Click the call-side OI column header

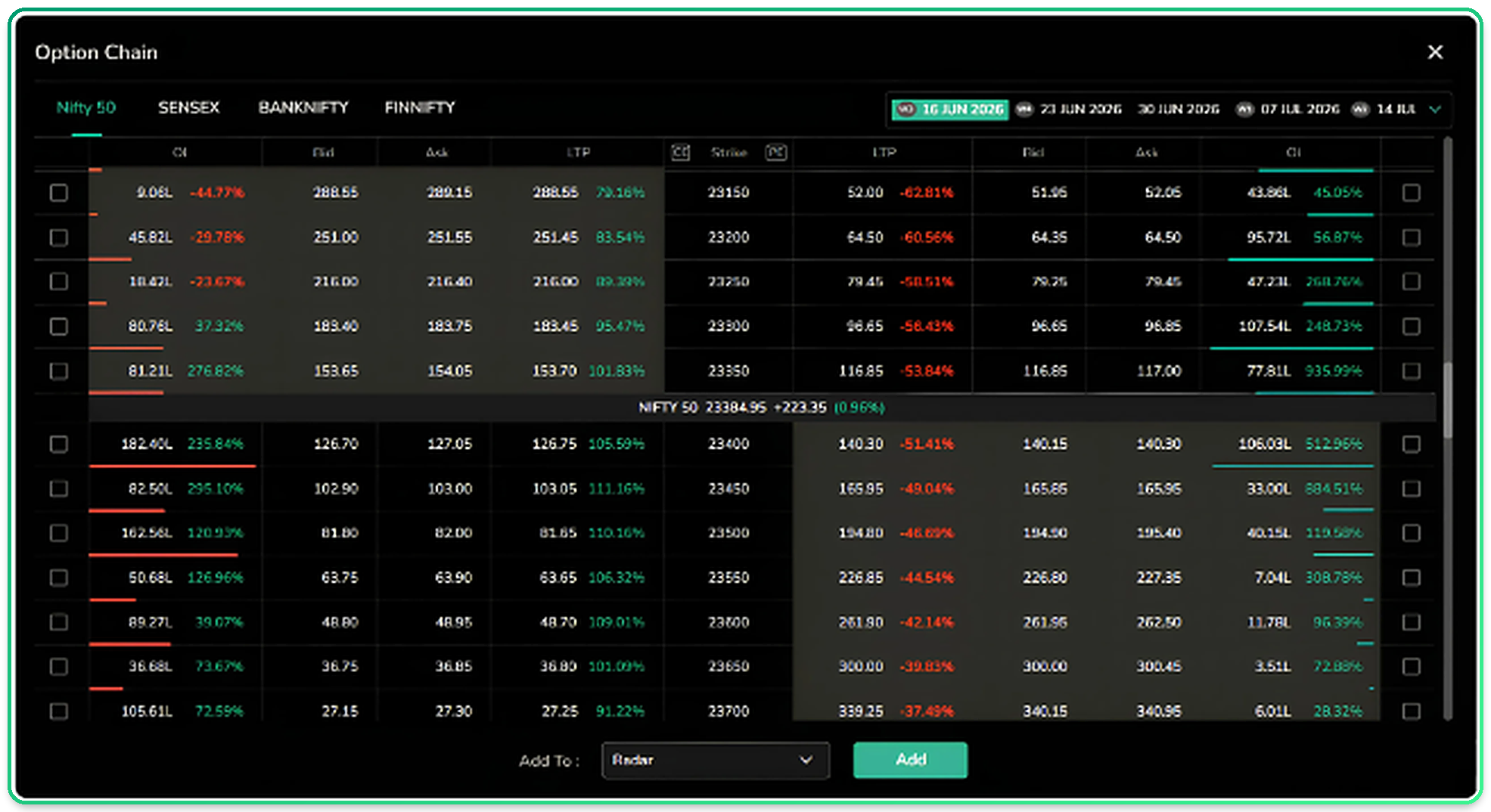click(179, 153)
